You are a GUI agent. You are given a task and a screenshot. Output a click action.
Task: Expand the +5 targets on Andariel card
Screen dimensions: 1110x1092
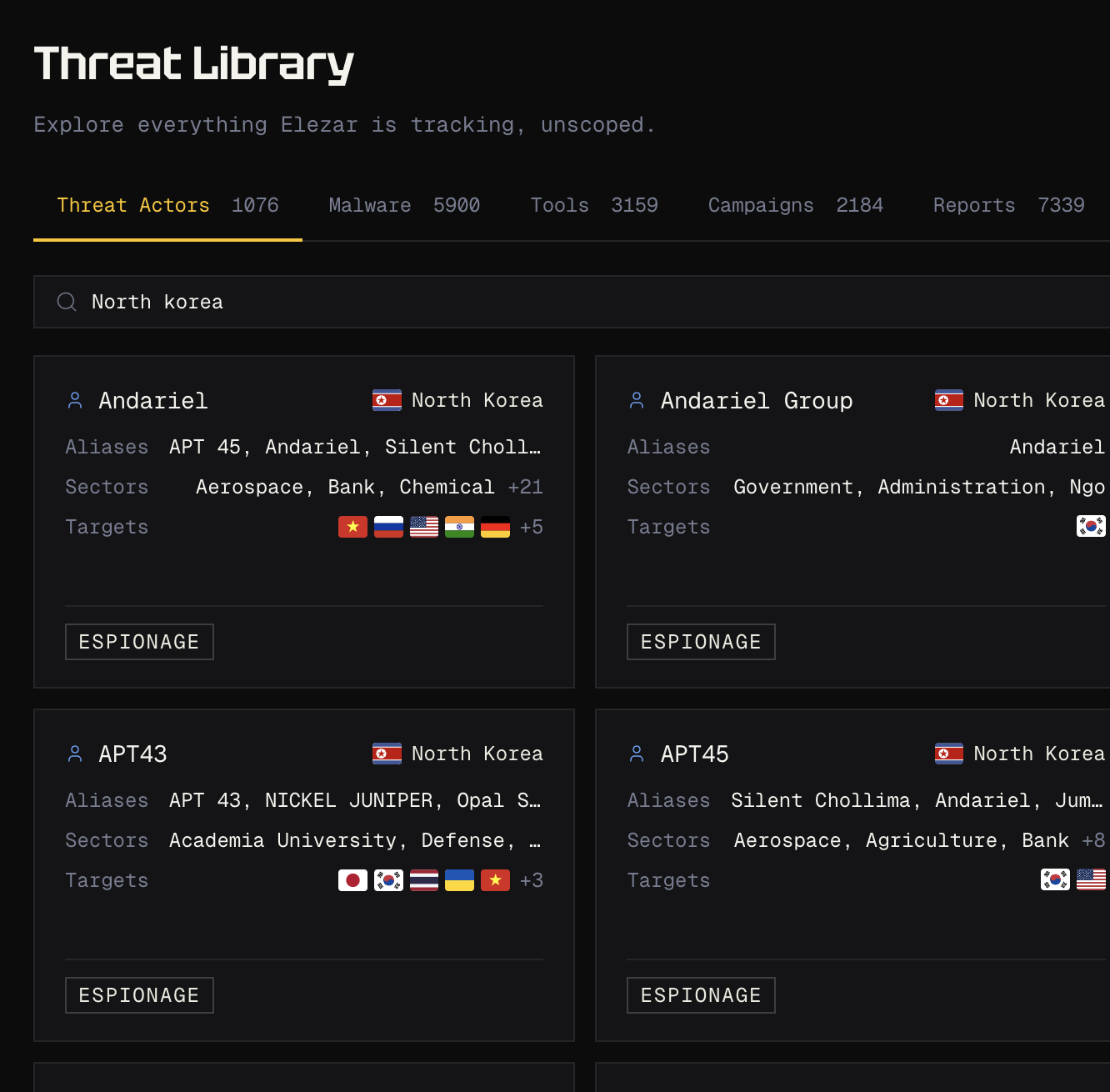pyautogui.click(x=532, y=527)
